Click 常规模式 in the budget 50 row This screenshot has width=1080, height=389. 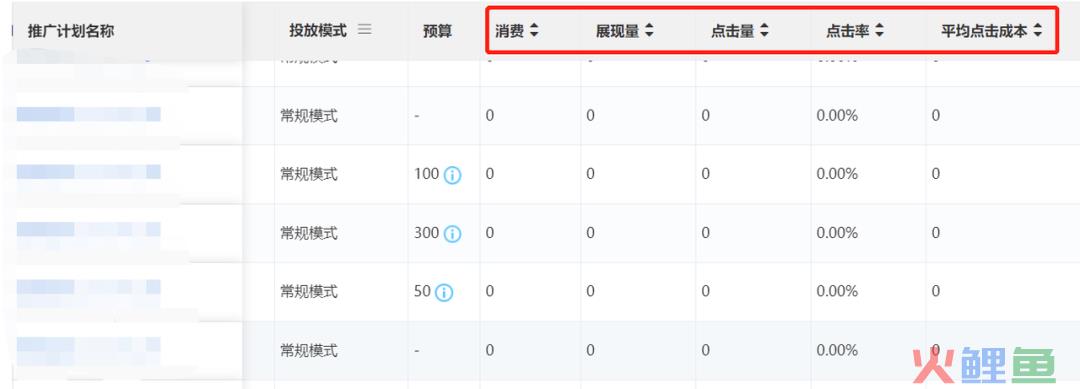click(309, 291)
